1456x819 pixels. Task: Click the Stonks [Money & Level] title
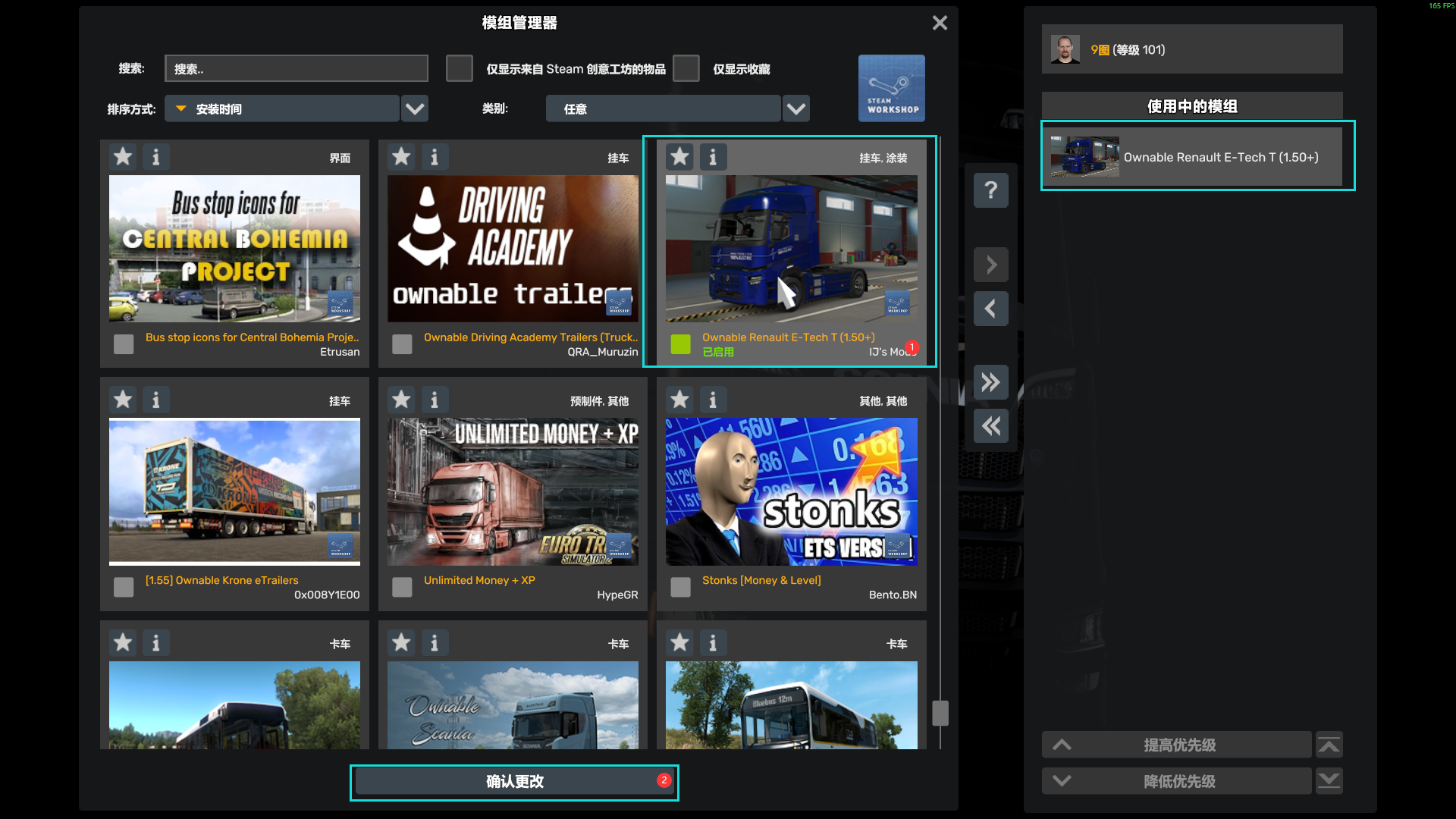pos(761,580)
